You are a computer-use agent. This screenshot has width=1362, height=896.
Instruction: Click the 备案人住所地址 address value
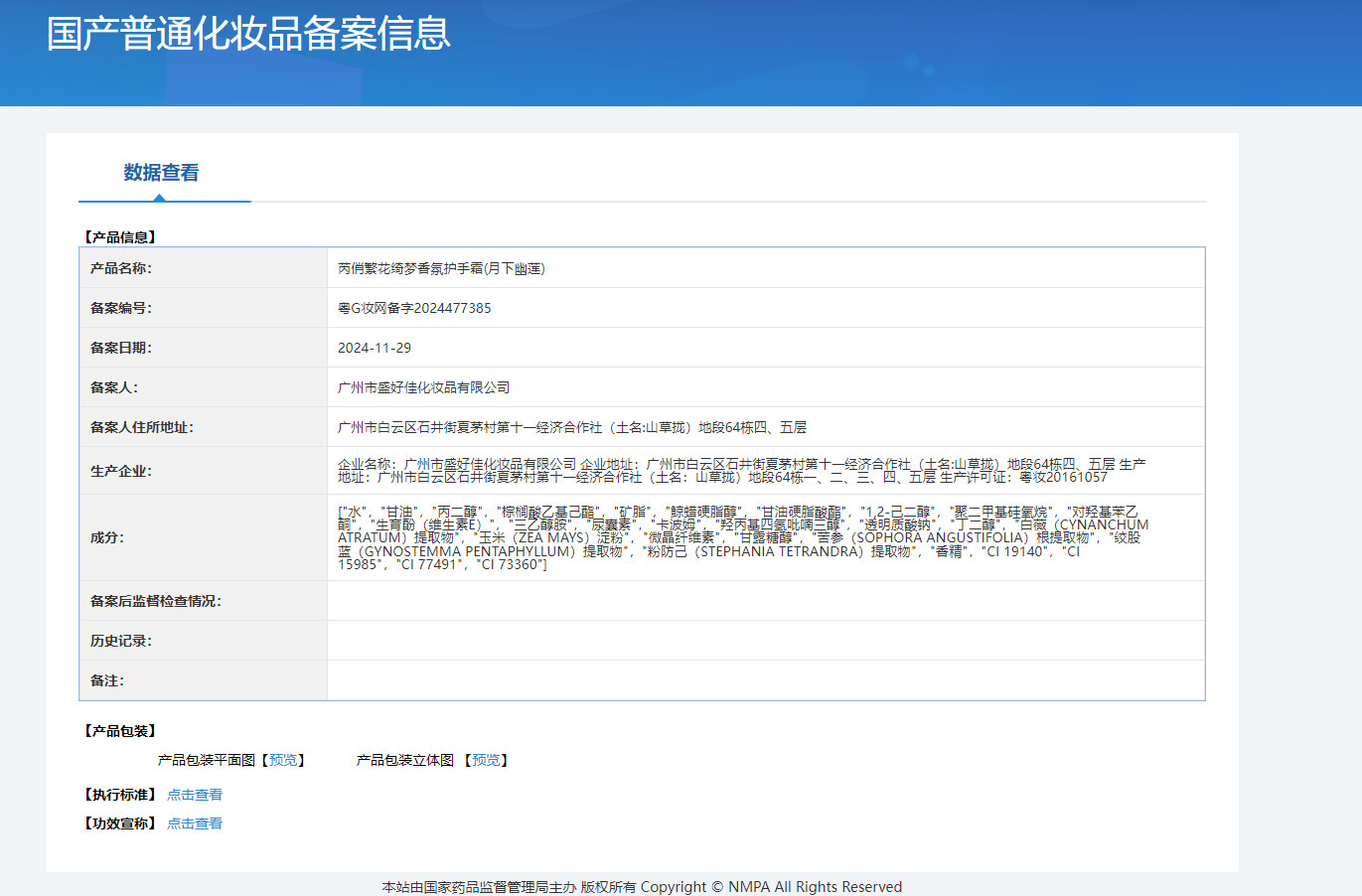[x=572, y=427]
